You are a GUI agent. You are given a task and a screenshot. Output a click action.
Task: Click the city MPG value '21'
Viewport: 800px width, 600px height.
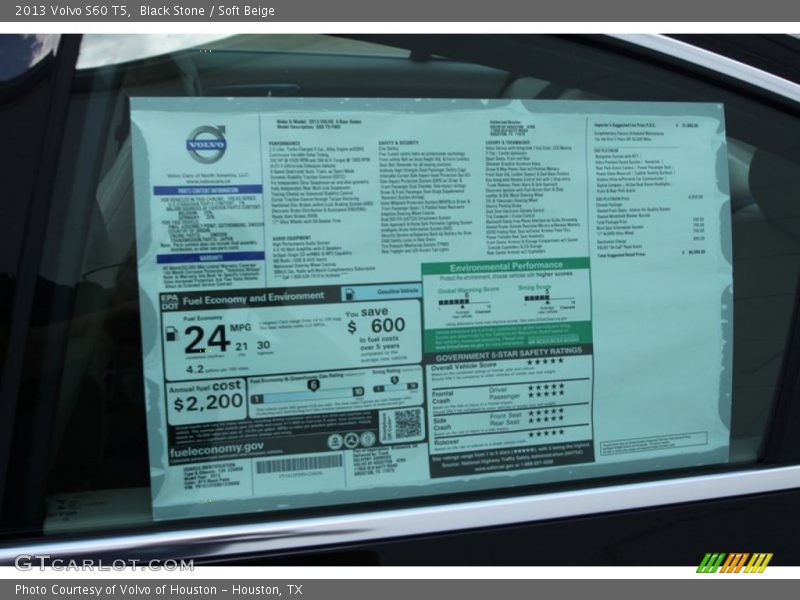click(241, 346)
